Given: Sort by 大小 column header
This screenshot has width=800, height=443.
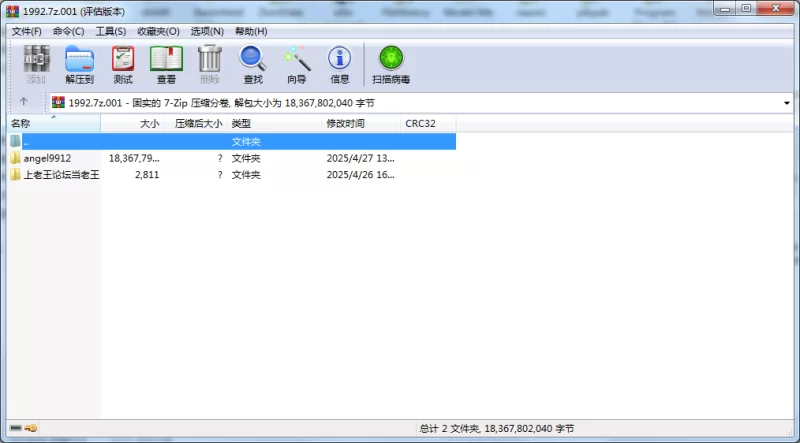Looking at the screenshot, I should pyautogui.click(x=132, y=124).
